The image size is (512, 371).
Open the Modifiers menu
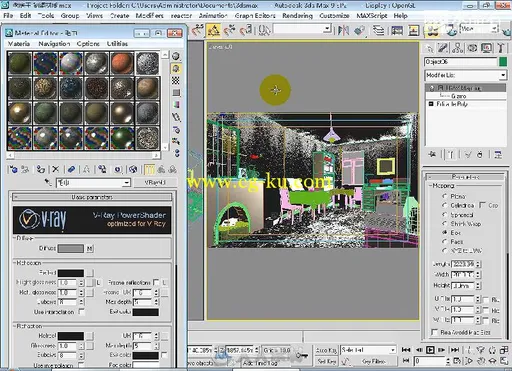coord(150,16)
